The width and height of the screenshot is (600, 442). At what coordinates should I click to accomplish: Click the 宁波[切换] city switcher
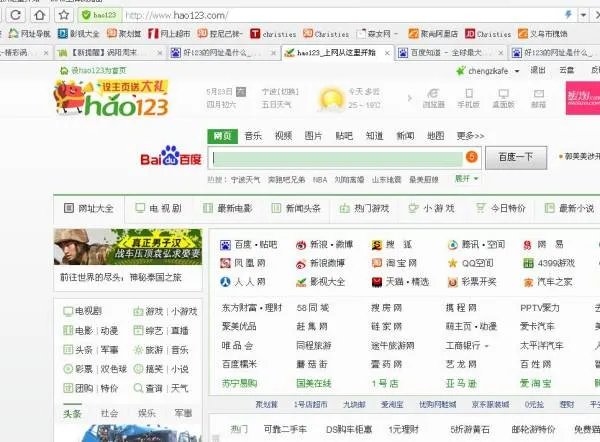pos(280,92)
